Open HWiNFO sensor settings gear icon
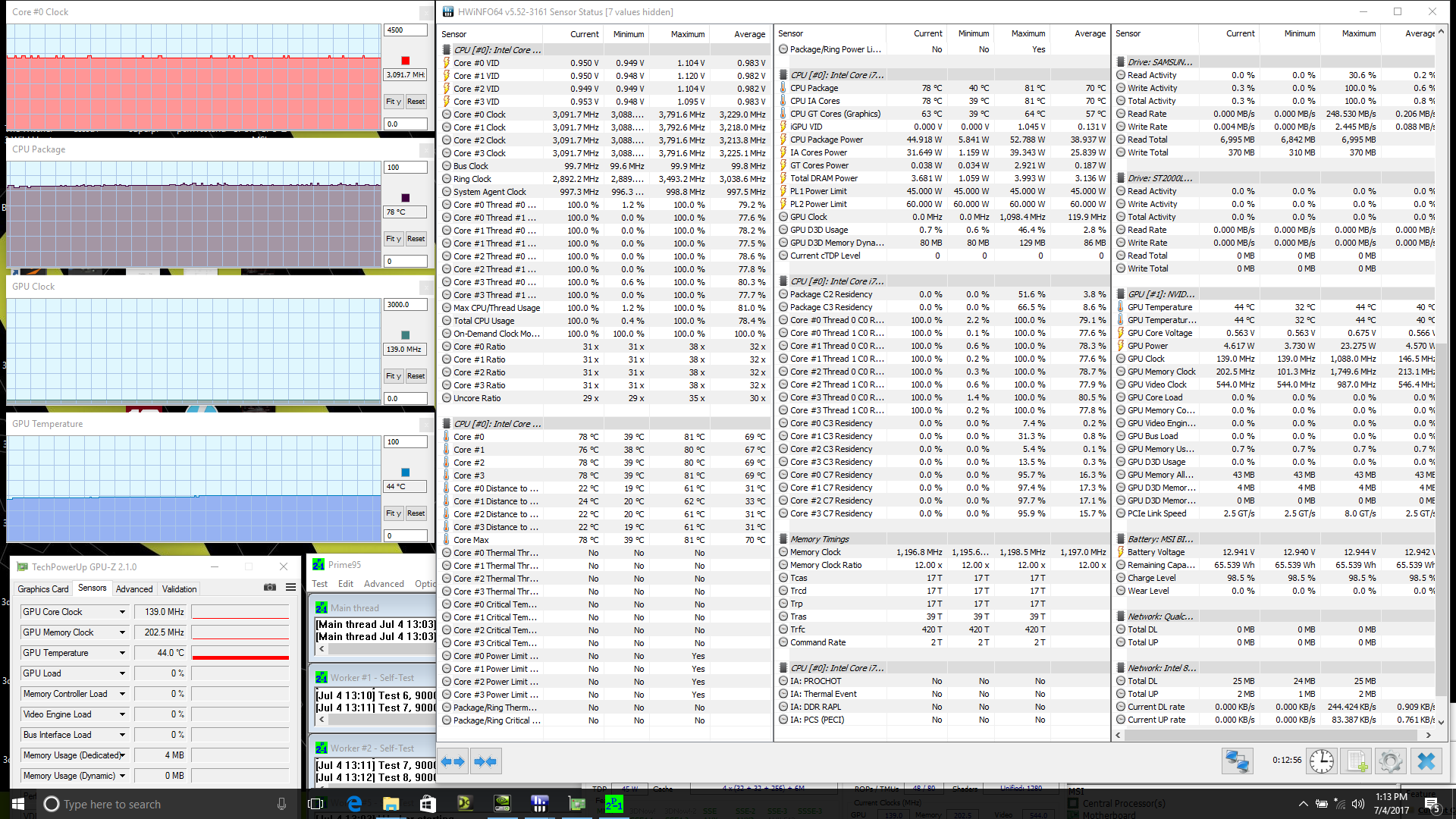The height and width of the screenshot is (819, 1456). coord(1391,761)
